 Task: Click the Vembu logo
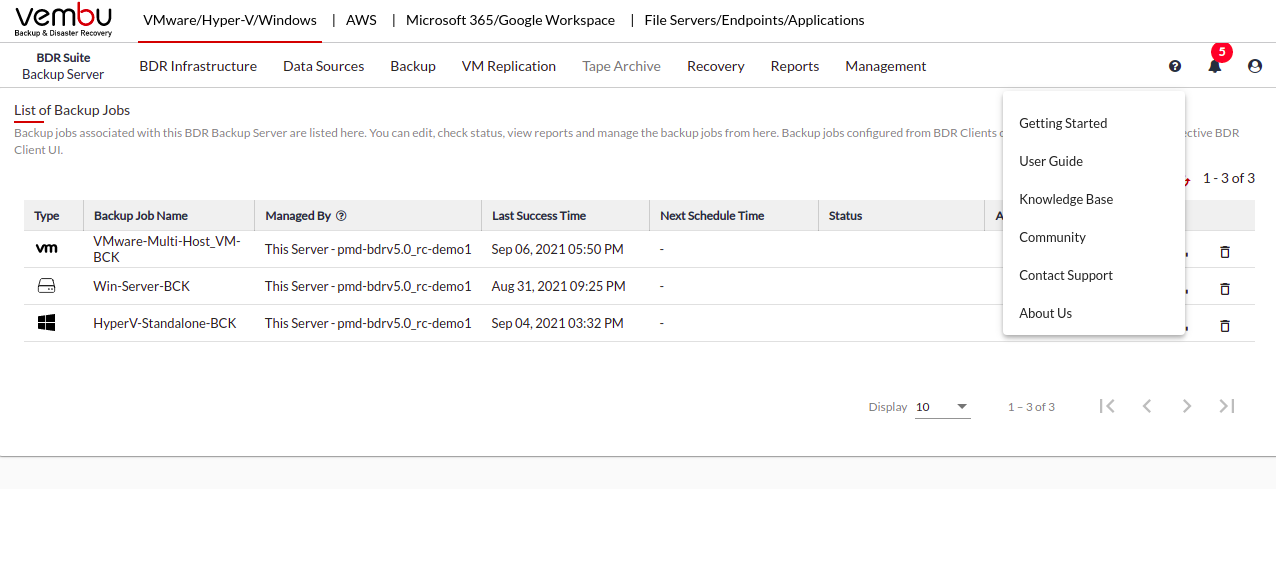tap(64, 20)
